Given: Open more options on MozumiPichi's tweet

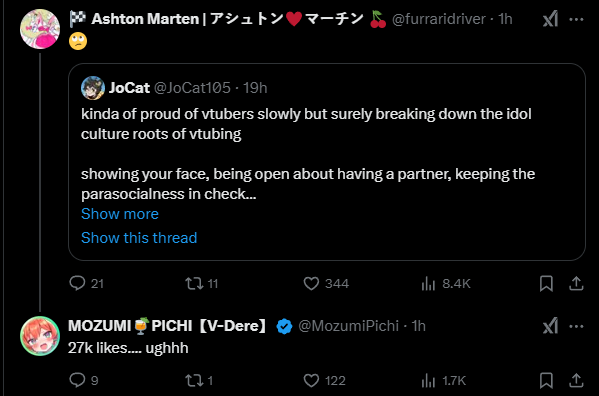Looking at the screenshot, I should [576, 326].
